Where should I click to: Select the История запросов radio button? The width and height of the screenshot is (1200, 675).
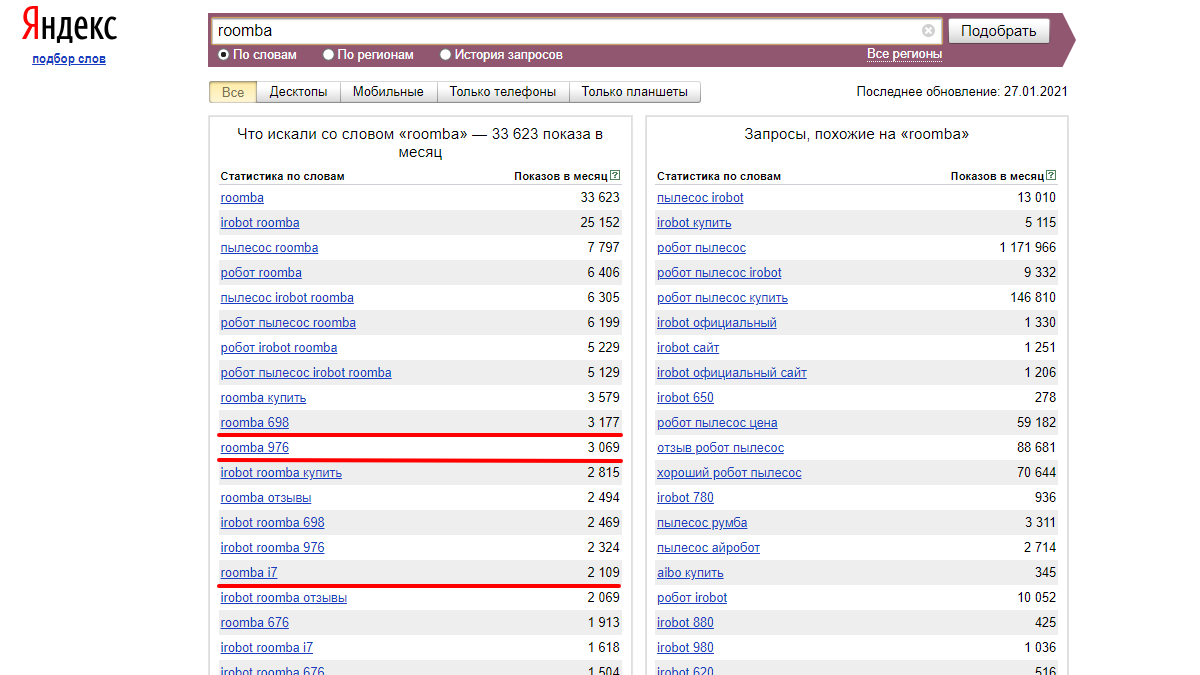445,55
